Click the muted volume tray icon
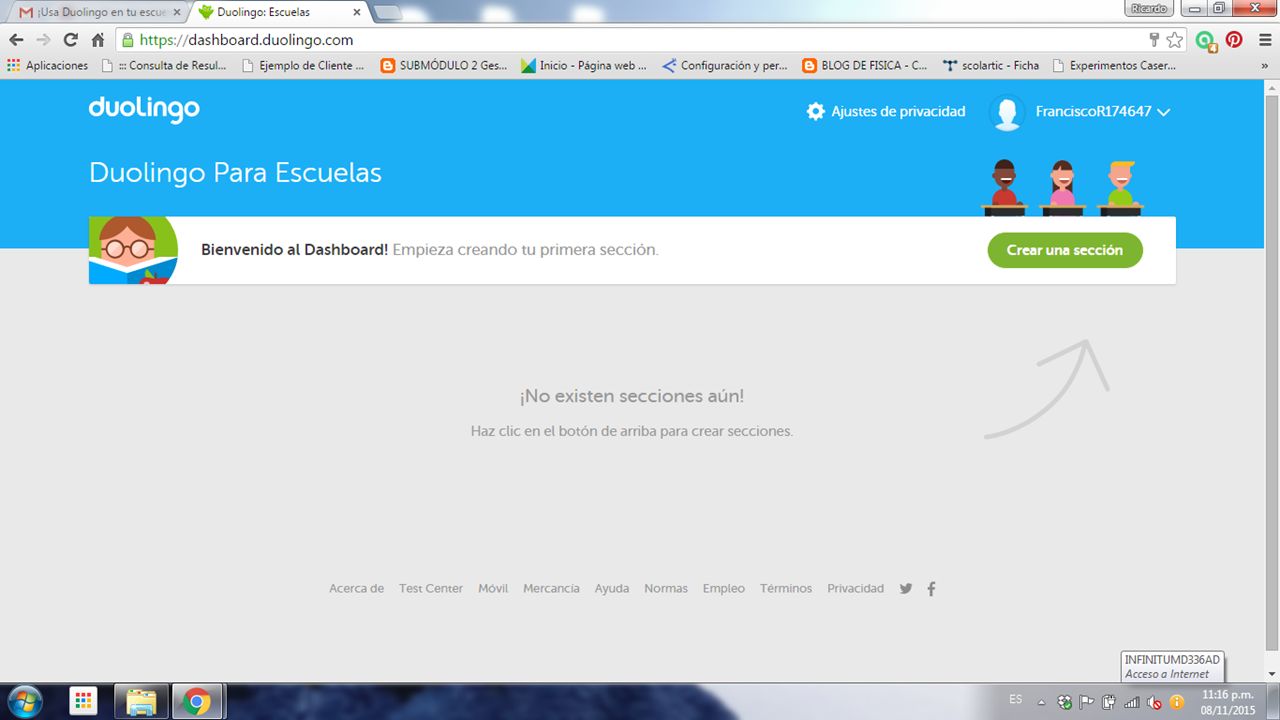Image resolution: width=1280 pixels, height=720 pixels. (1155, 702)
